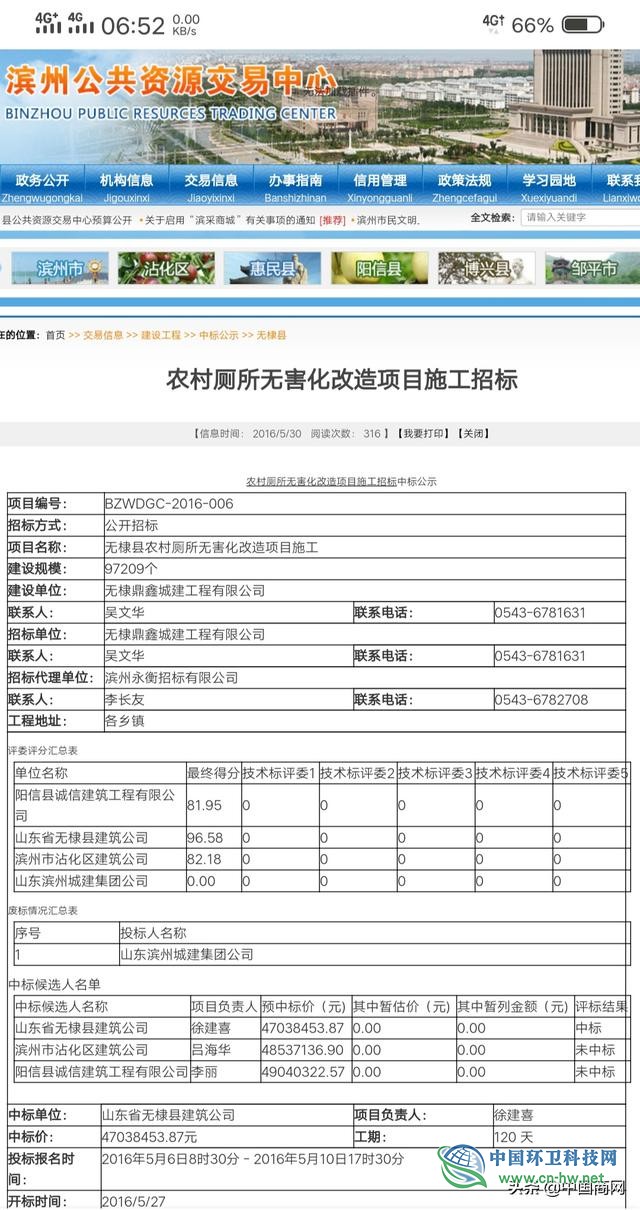
Task: Choose the 惠民县 region banner
Action: (272, 268)
